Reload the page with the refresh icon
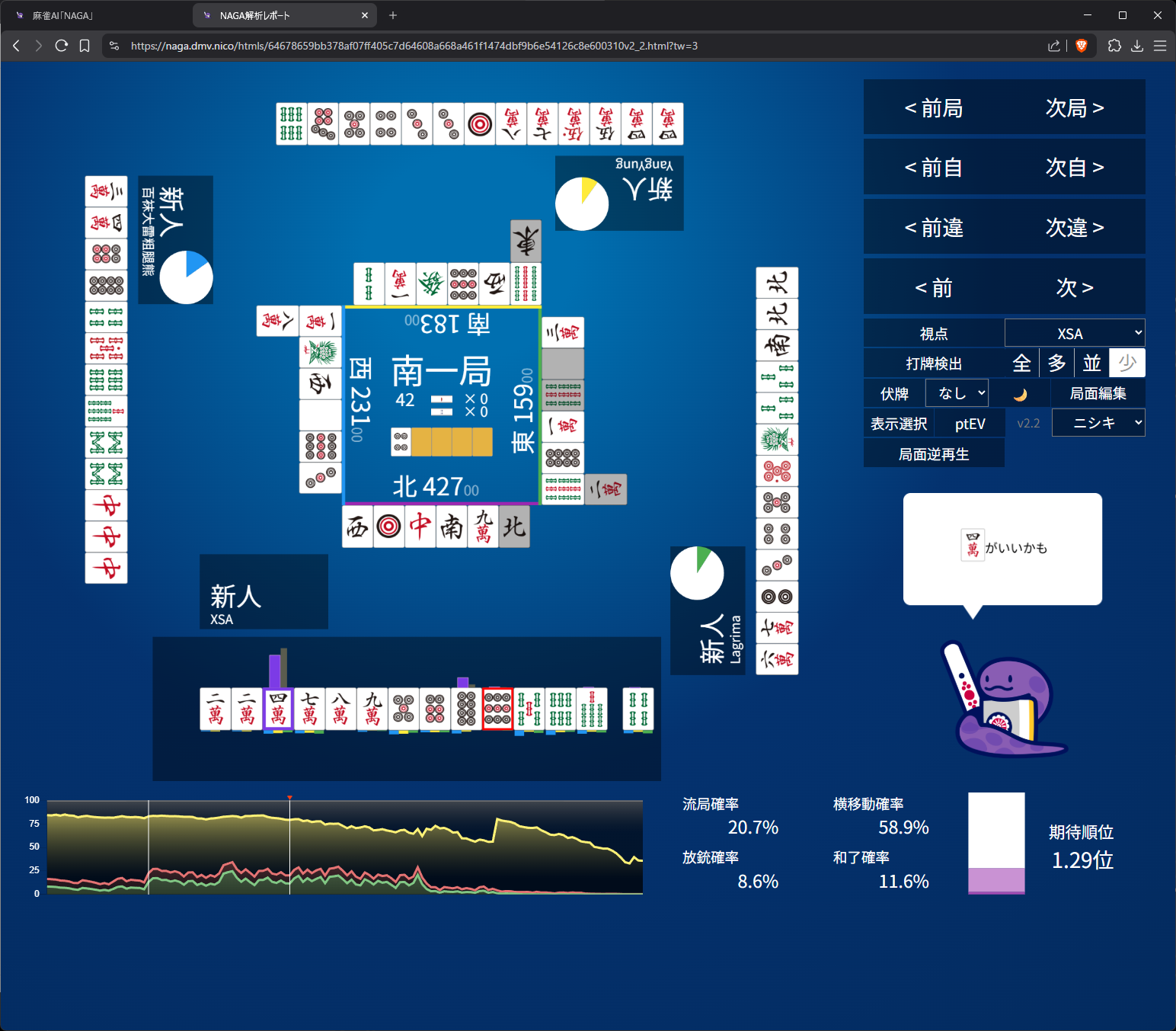 coord(62,46)
